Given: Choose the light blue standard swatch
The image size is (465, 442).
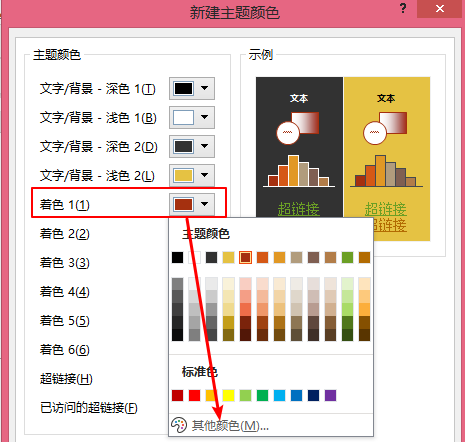Looking at the screenshot, I should point(279,395).
